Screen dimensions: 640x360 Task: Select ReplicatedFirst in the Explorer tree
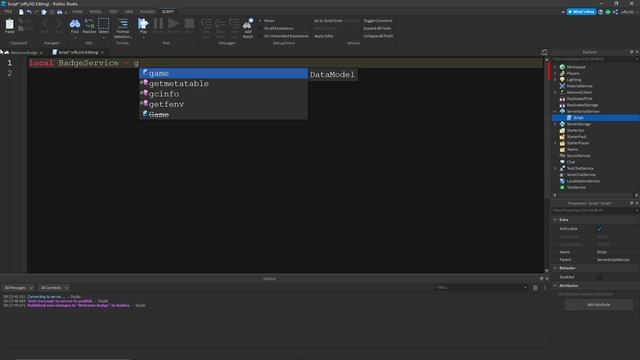[579, 99]
